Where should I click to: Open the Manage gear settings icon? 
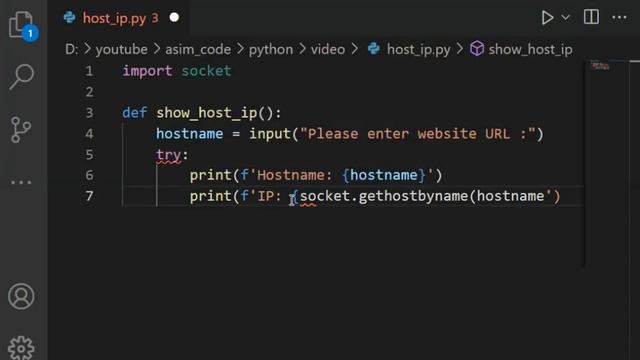tap(21, 348)
